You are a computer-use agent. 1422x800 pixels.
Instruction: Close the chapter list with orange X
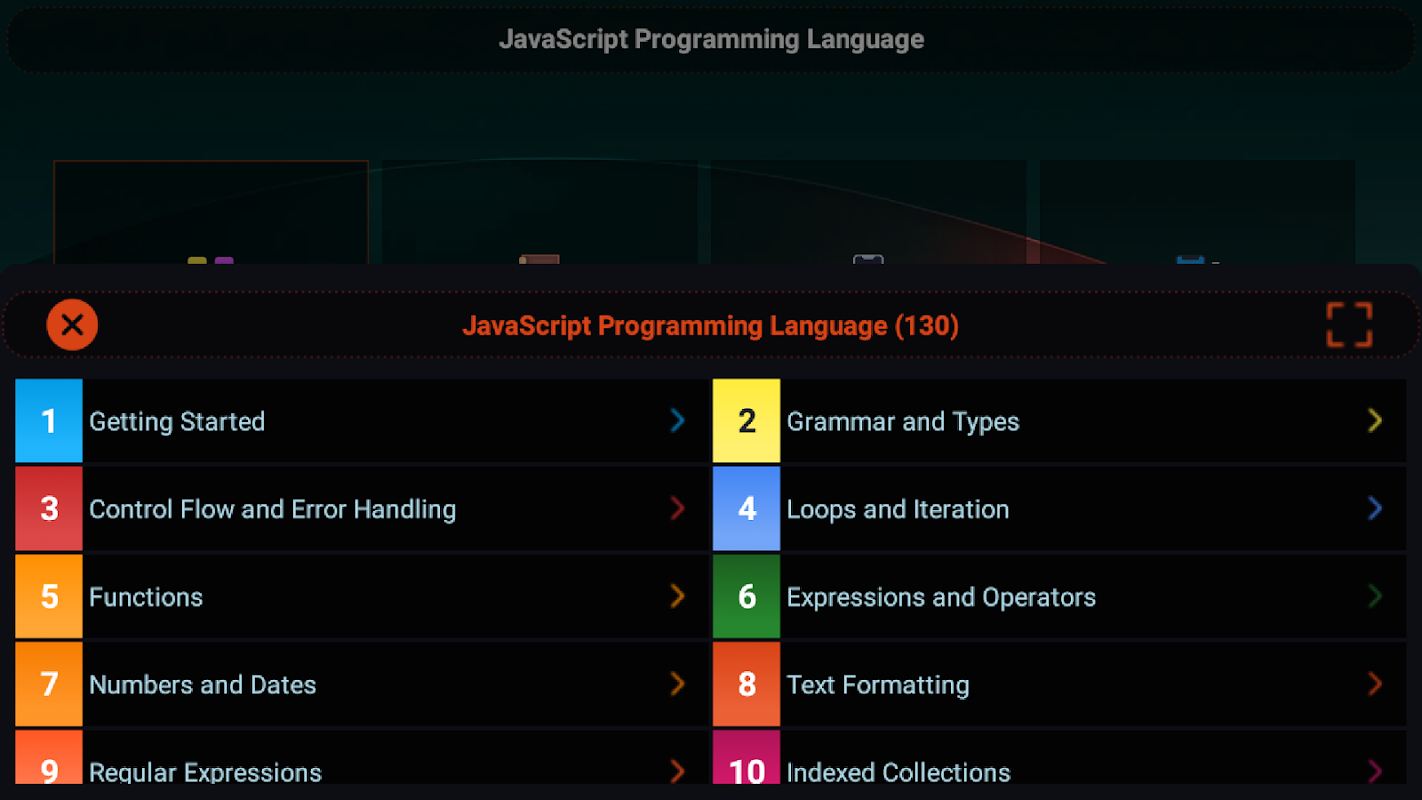pyautogui.click(x=72, y=325)
